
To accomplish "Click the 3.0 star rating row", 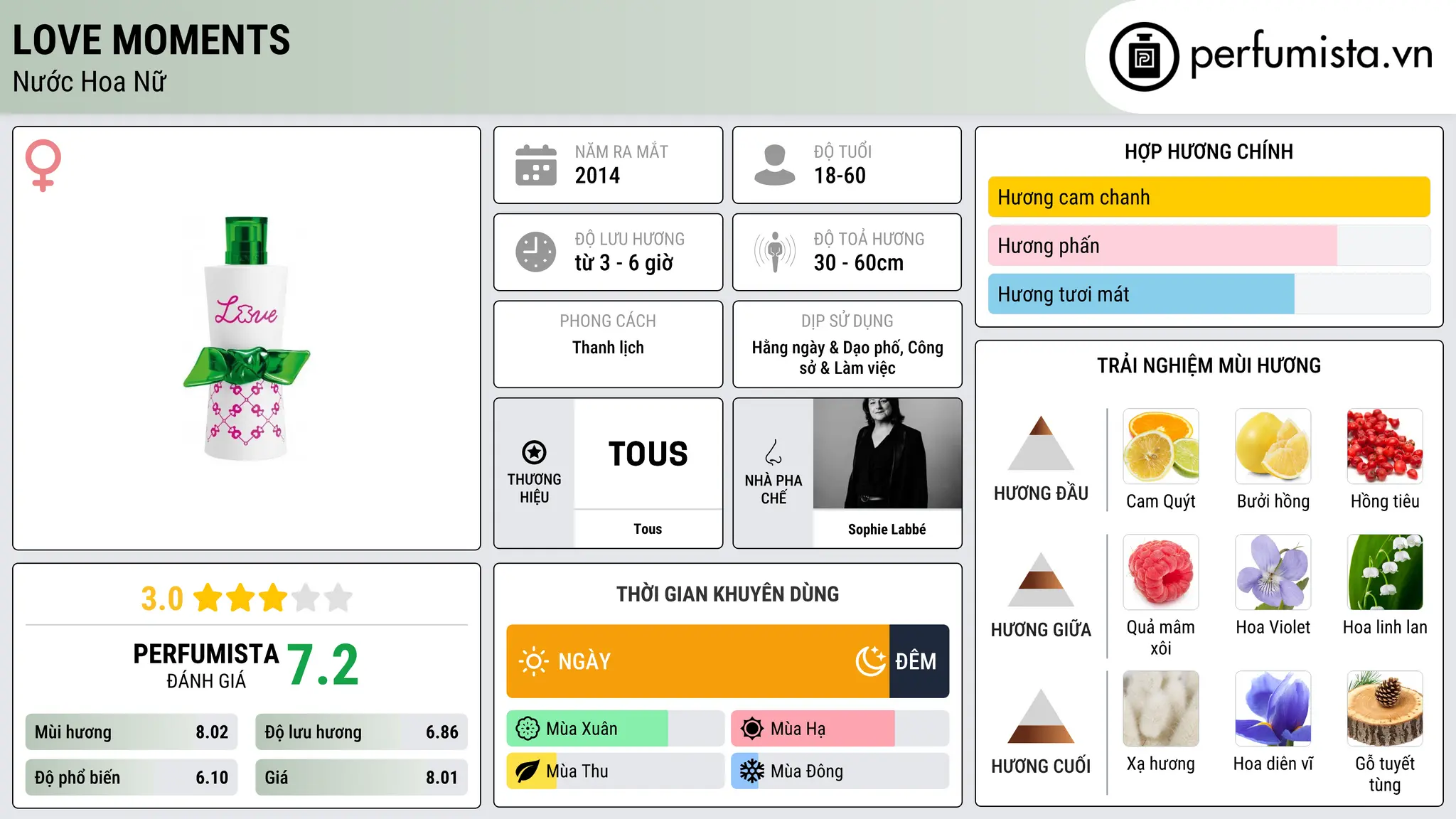I will (247, 598).
